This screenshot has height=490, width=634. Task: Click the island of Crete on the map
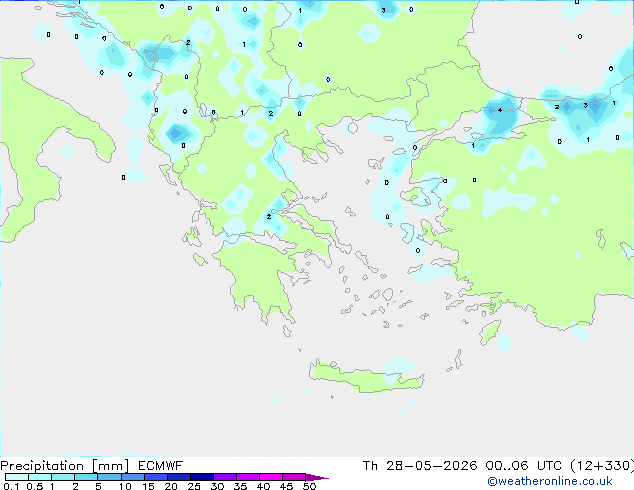[x=366, y=377]
